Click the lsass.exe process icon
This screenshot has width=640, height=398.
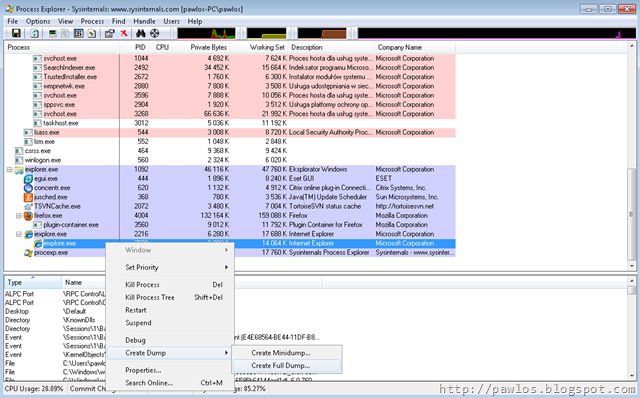click(28, 133)
